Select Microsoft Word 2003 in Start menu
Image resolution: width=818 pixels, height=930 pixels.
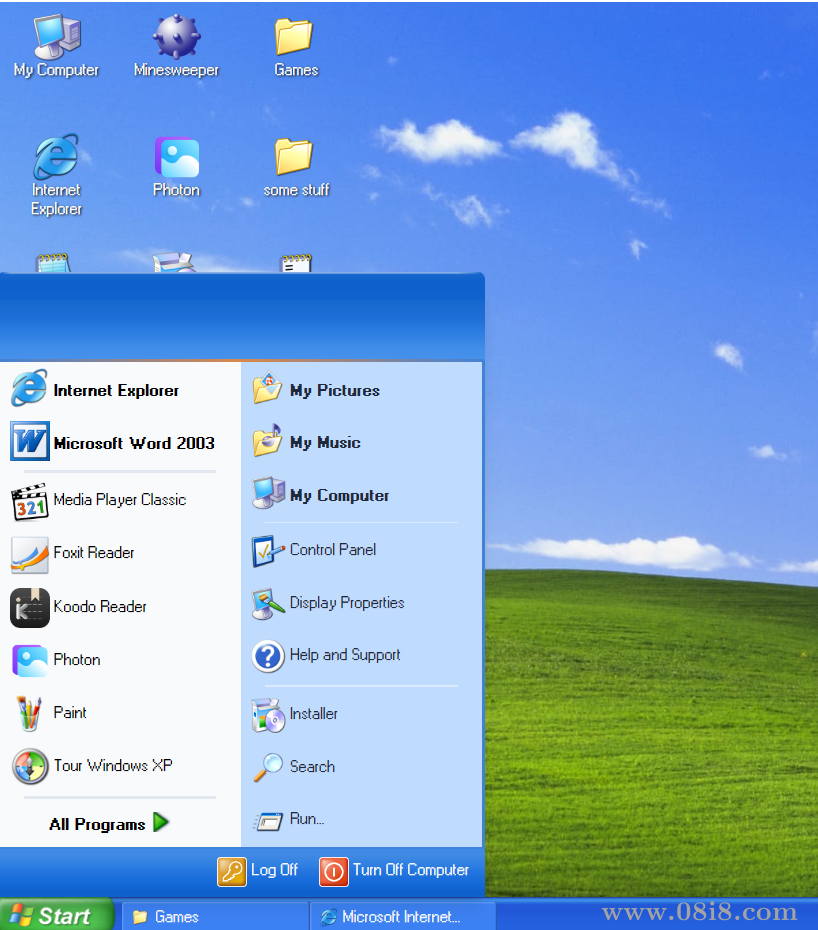[133, 443]
